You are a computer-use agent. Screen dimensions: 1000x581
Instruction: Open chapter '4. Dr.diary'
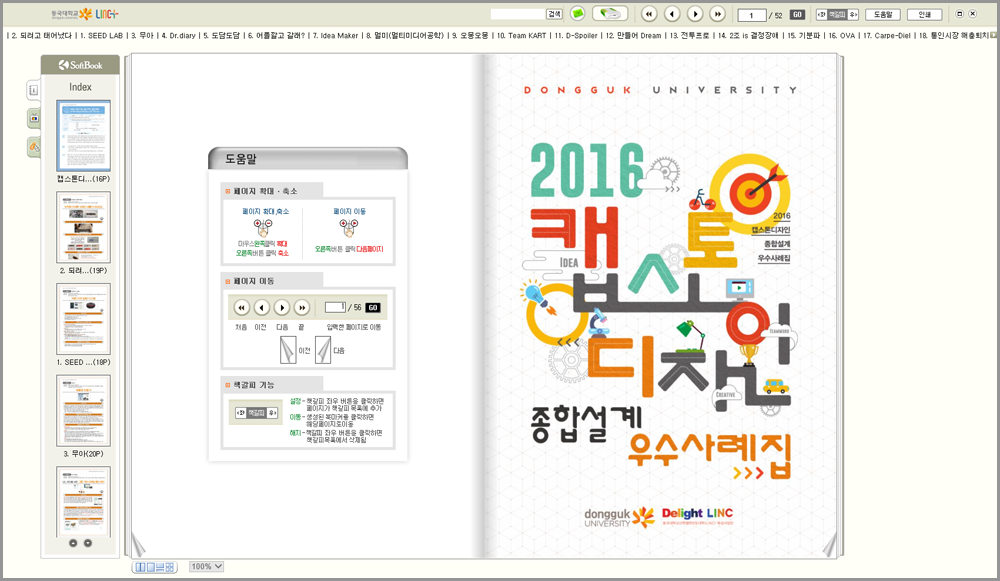[179, 36]
